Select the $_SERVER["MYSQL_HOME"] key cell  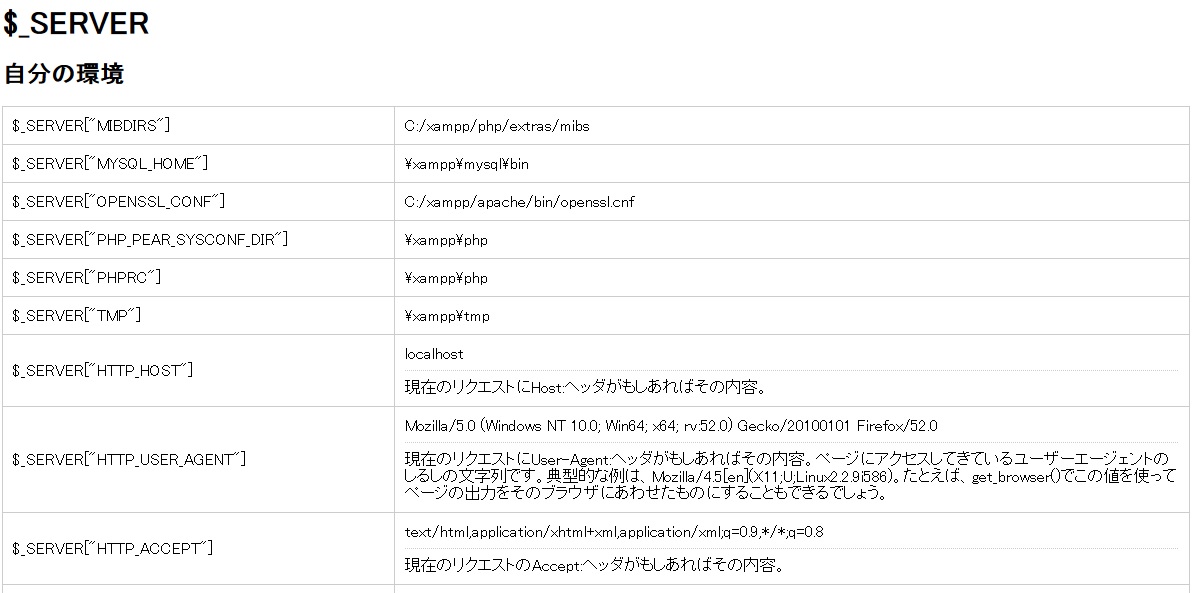coord(198,164)
